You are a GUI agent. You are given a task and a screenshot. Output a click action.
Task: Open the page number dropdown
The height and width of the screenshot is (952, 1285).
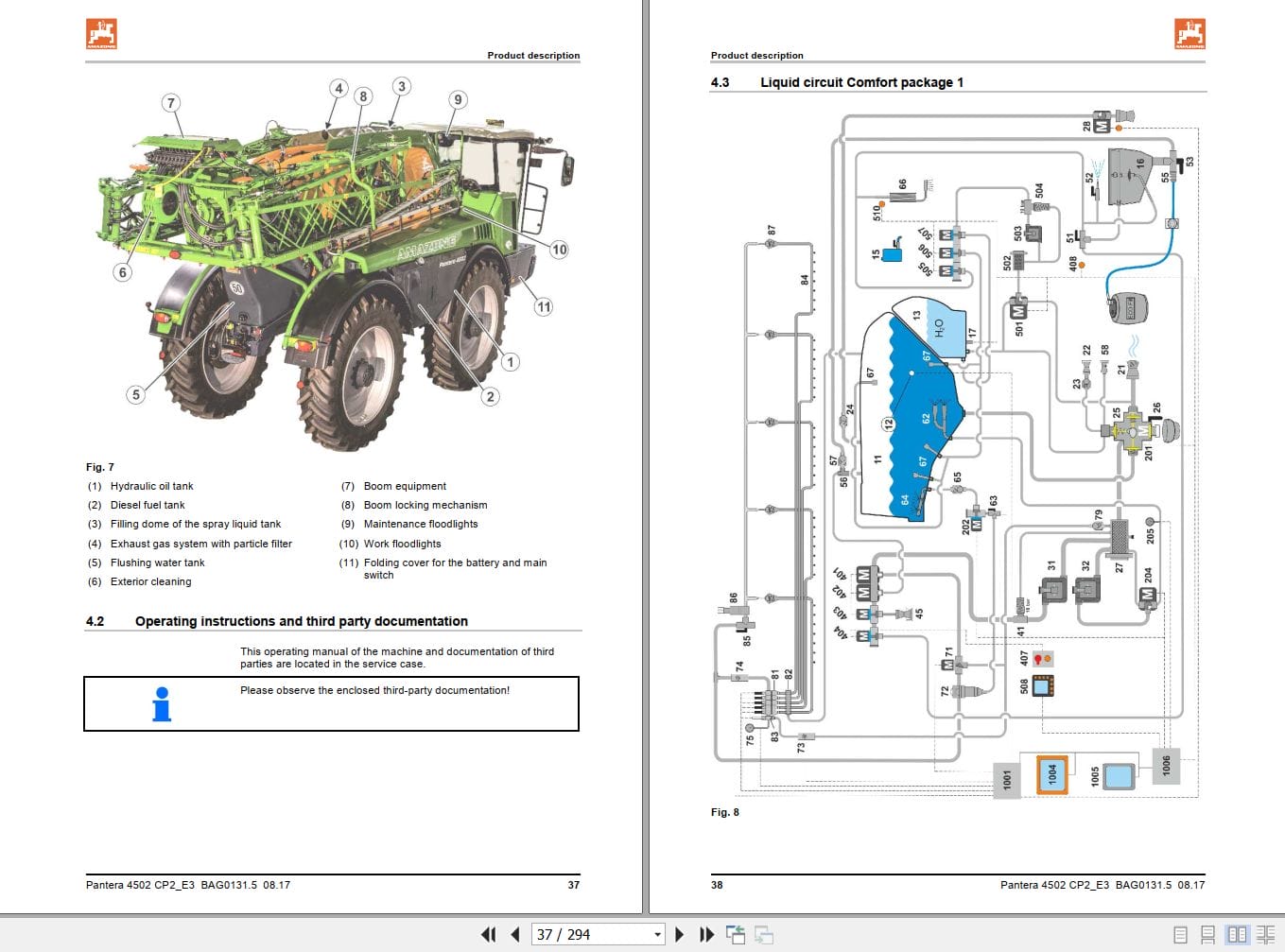(657, 934)
